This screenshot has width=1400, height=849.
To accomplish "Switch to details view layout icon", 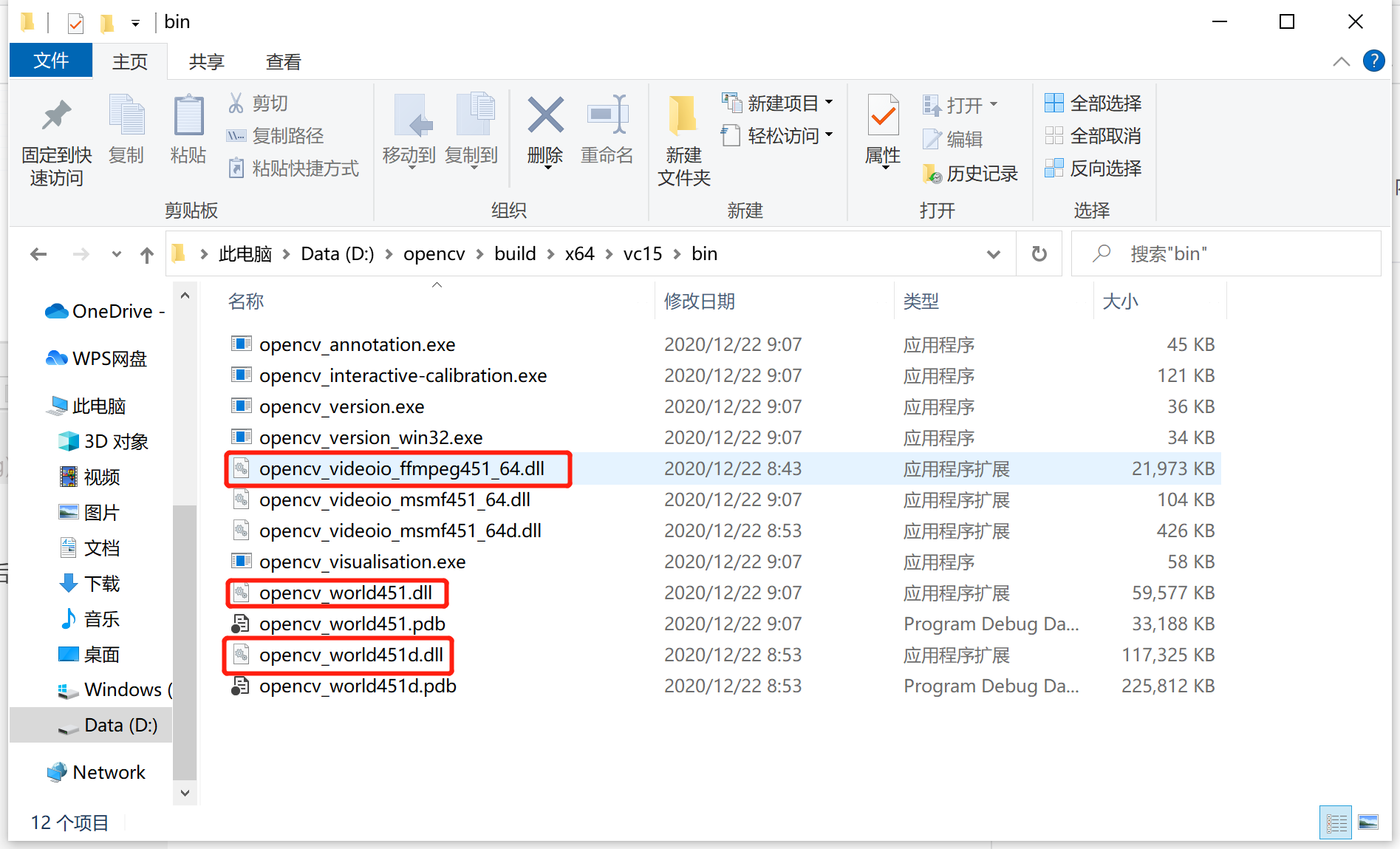I will (x=1336, y=822).
